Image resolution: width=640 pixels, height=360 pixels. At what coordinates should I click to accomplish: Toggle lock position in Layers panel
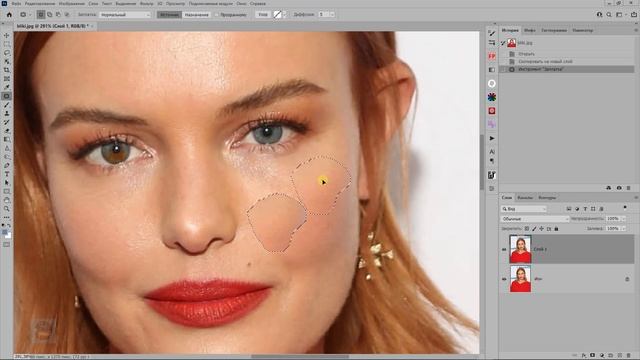pos(542,229)
